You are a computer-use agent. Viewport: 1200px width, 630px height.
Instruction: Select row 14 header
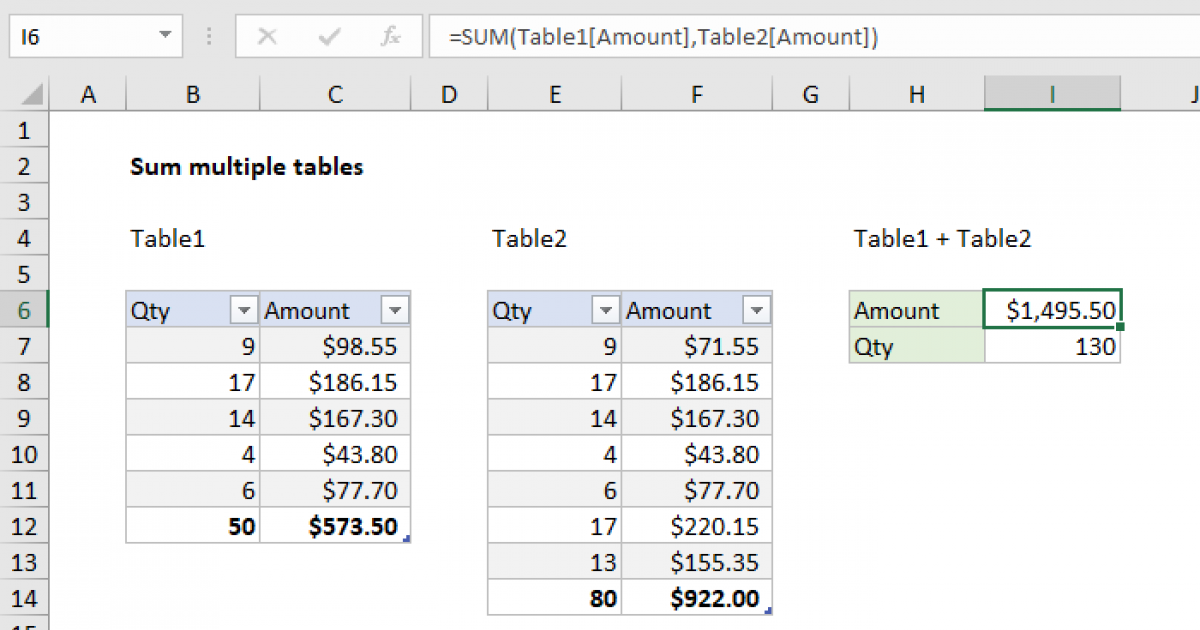pos(25,599)
